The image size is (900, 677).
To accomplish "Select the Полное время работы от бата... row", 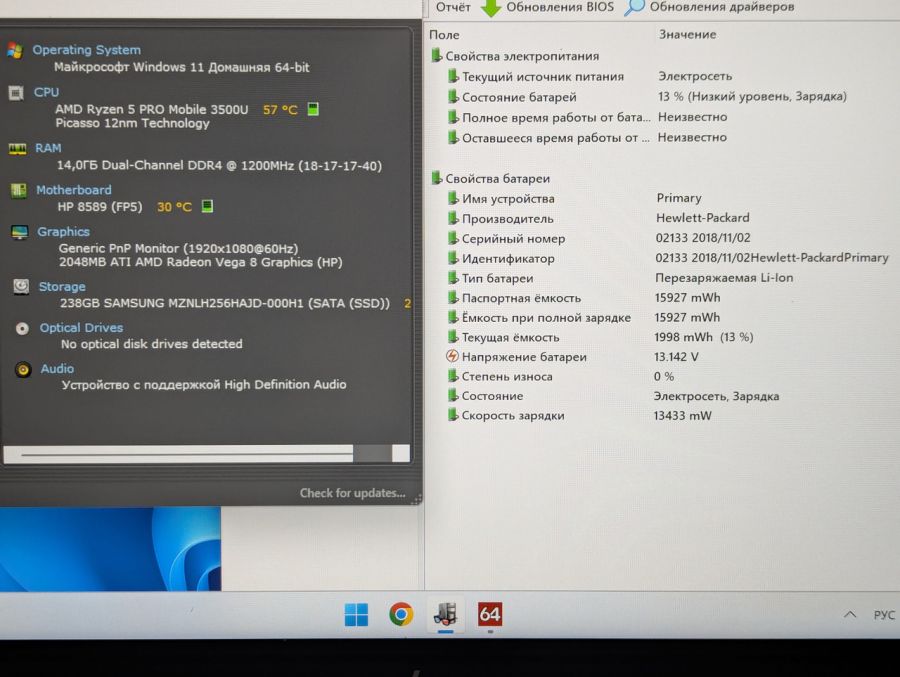I will click(x=587, y=118).
